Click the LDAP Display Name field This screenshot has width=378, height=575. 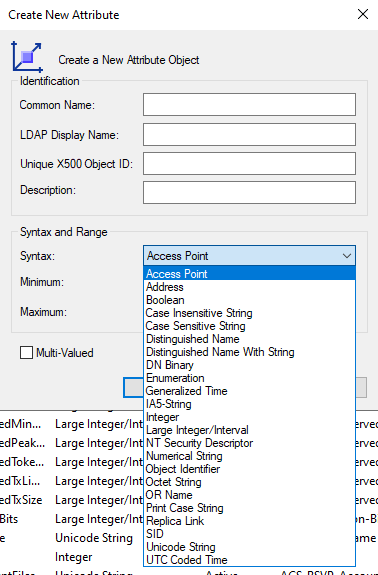(x=249, y=134)
